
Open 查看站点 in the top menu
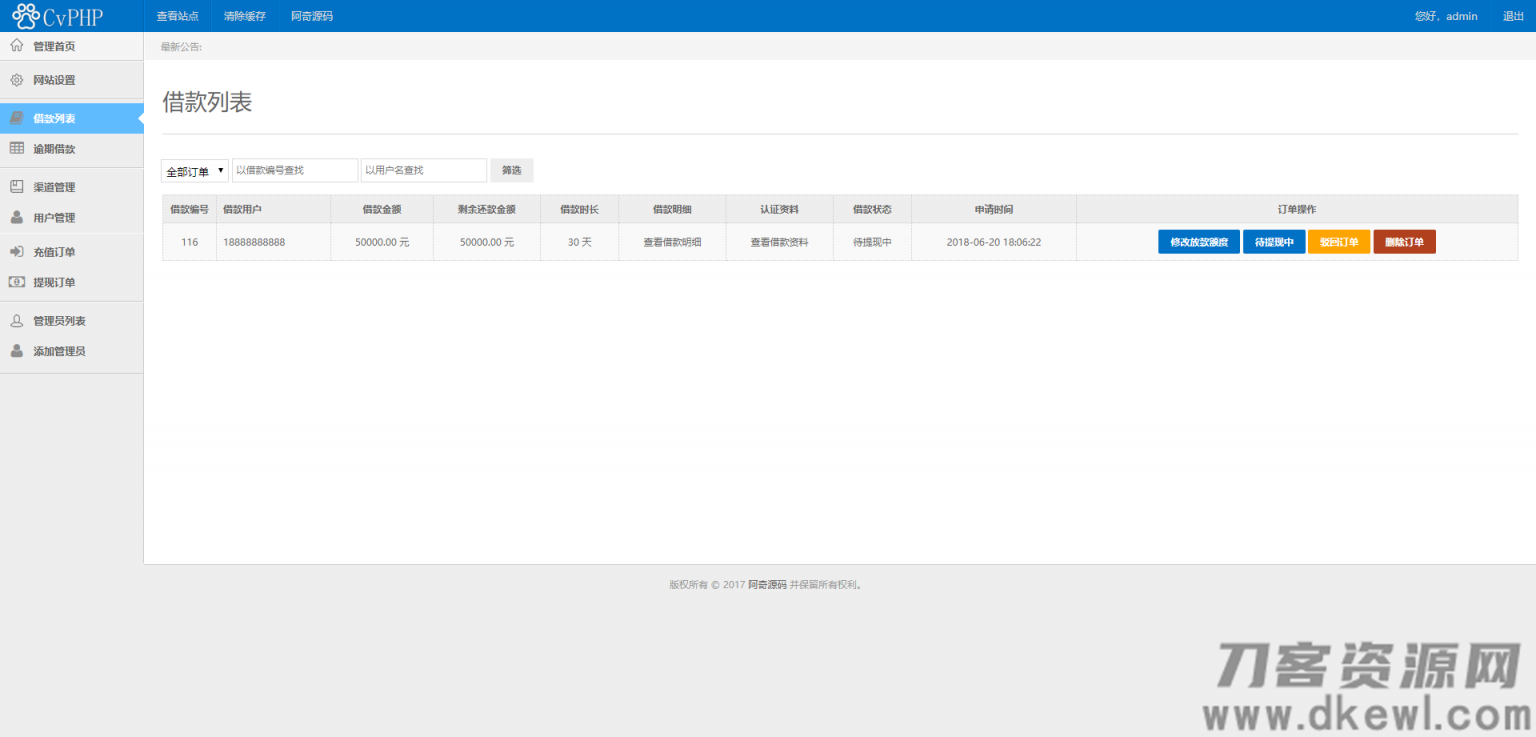coord(177,16)
